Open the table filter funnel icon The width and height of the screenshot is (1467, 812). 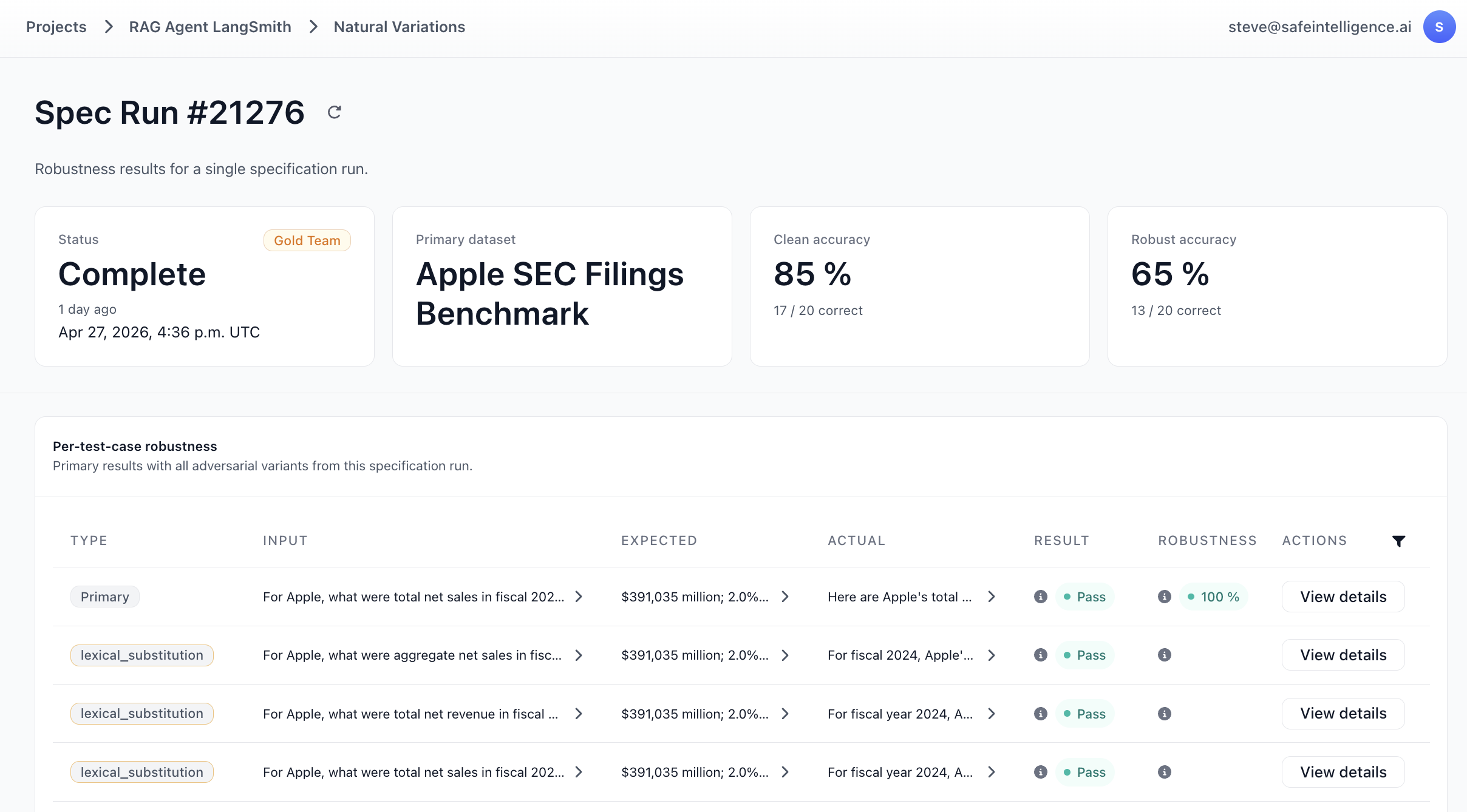1398,541
